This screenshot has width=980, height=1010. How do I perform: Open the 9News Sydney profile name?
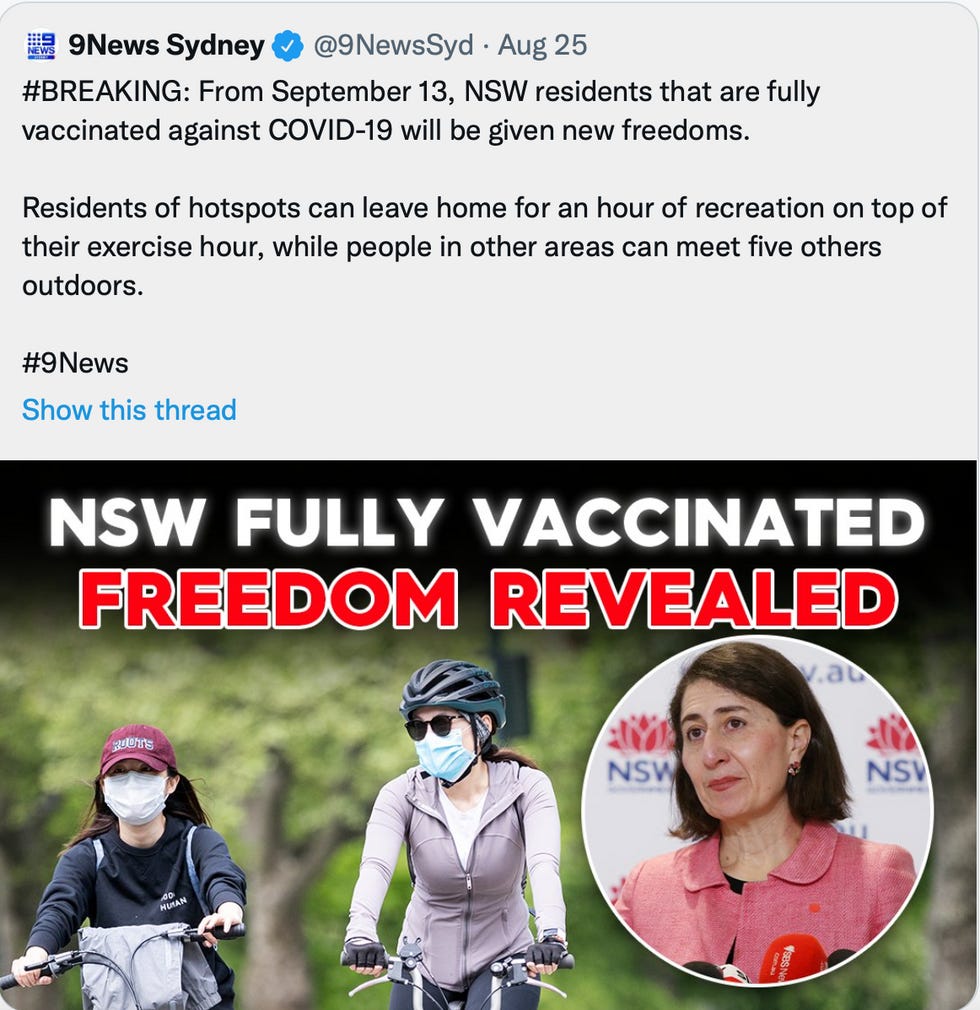[x=166, y=45]
